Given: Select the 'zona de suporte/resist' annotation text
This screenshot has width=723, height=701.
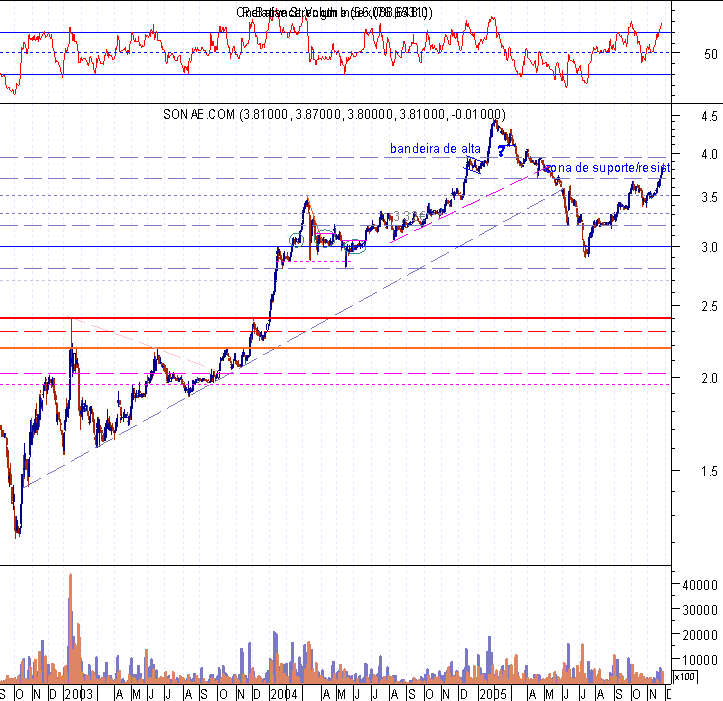Looking at the screenshot, I should 607,167.
